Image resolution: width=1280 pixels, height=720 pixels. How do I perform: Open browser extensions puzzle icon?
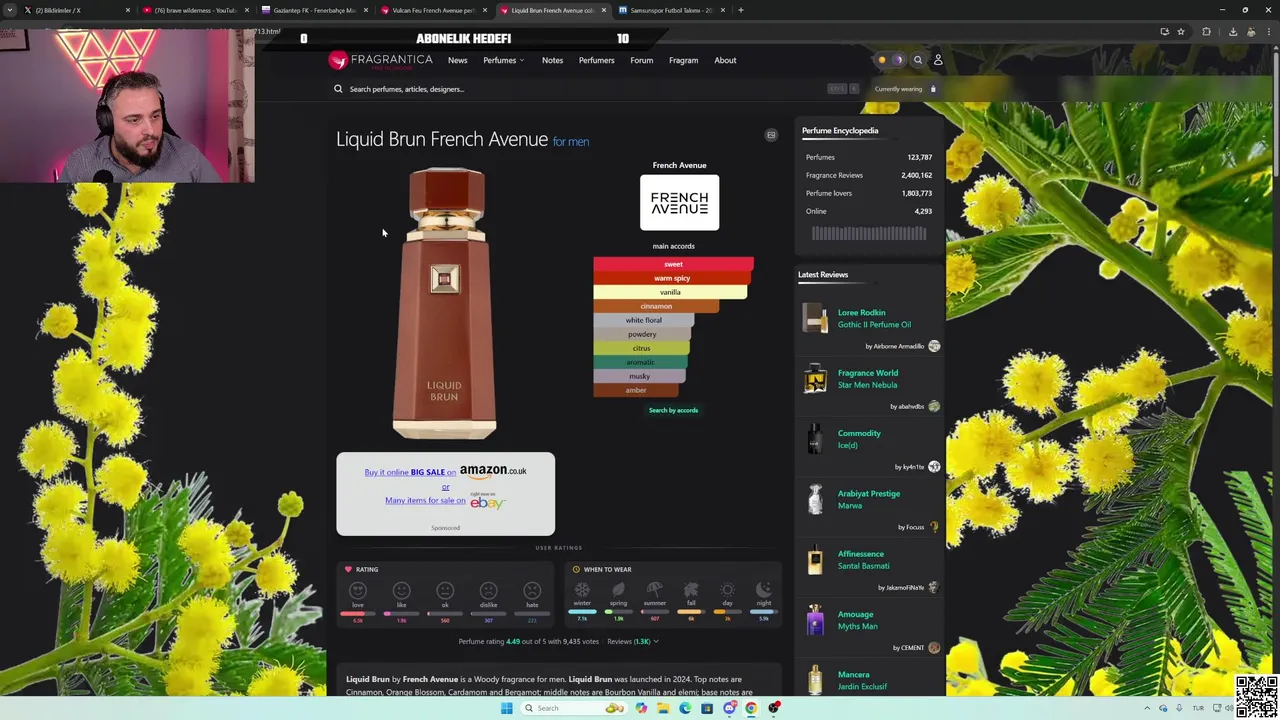(1206, 31)
